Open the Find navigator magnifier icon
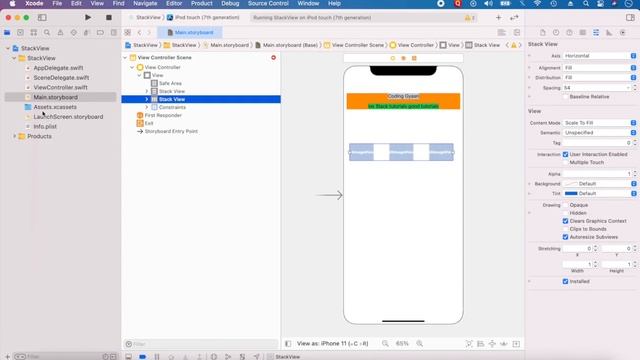The image size is (640, 360). pos(47,32)
